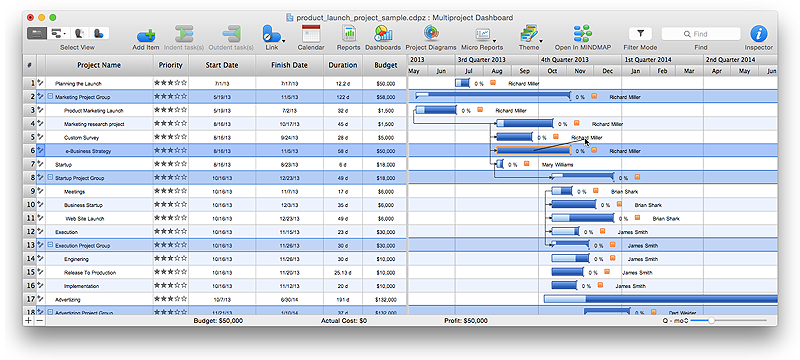
Task: Click the Finish Date column header
Action: pyautogui.click(x=289, y=65)
